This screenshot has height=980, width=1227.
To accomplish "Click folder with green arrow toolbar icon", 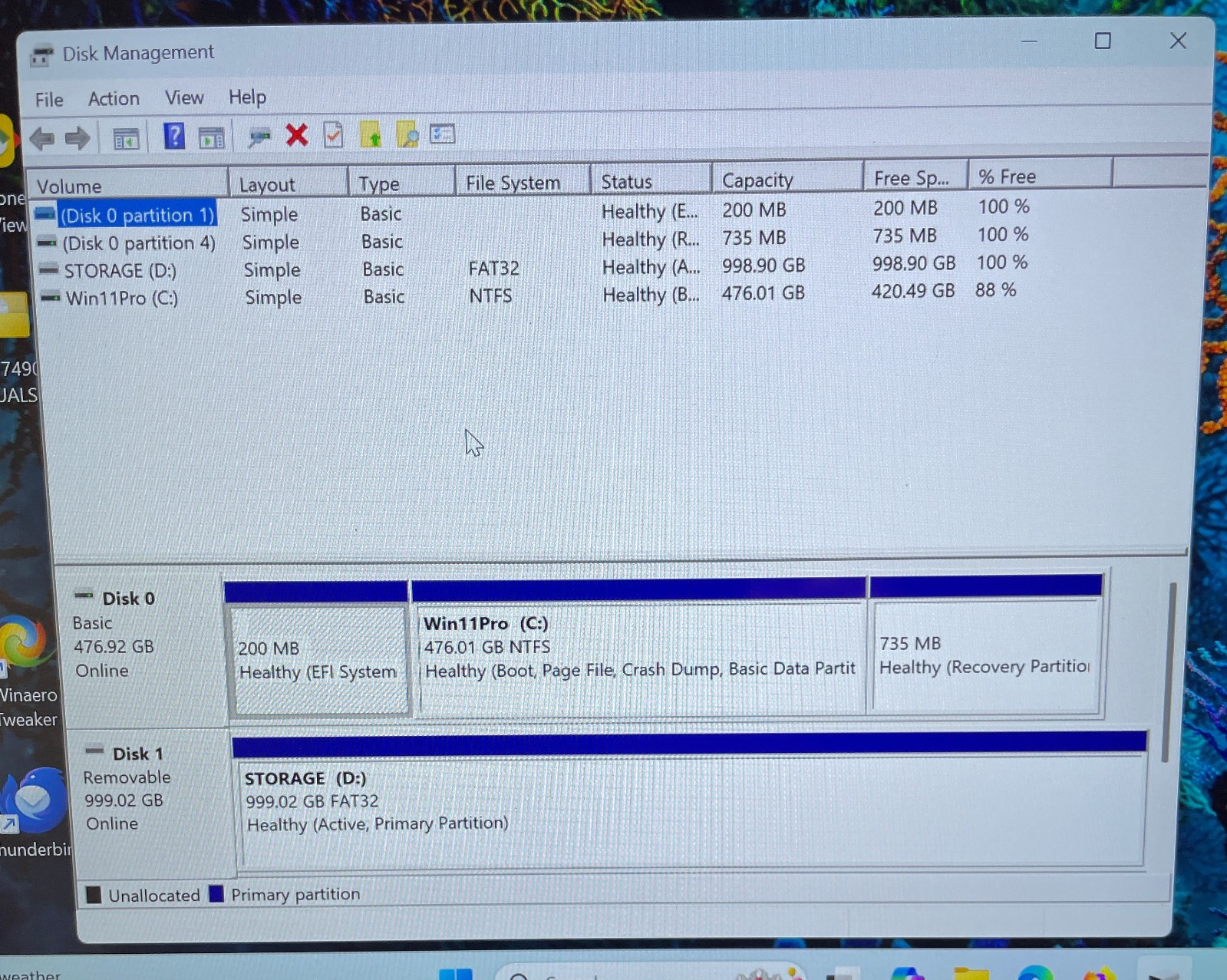I will click(371, 135).
